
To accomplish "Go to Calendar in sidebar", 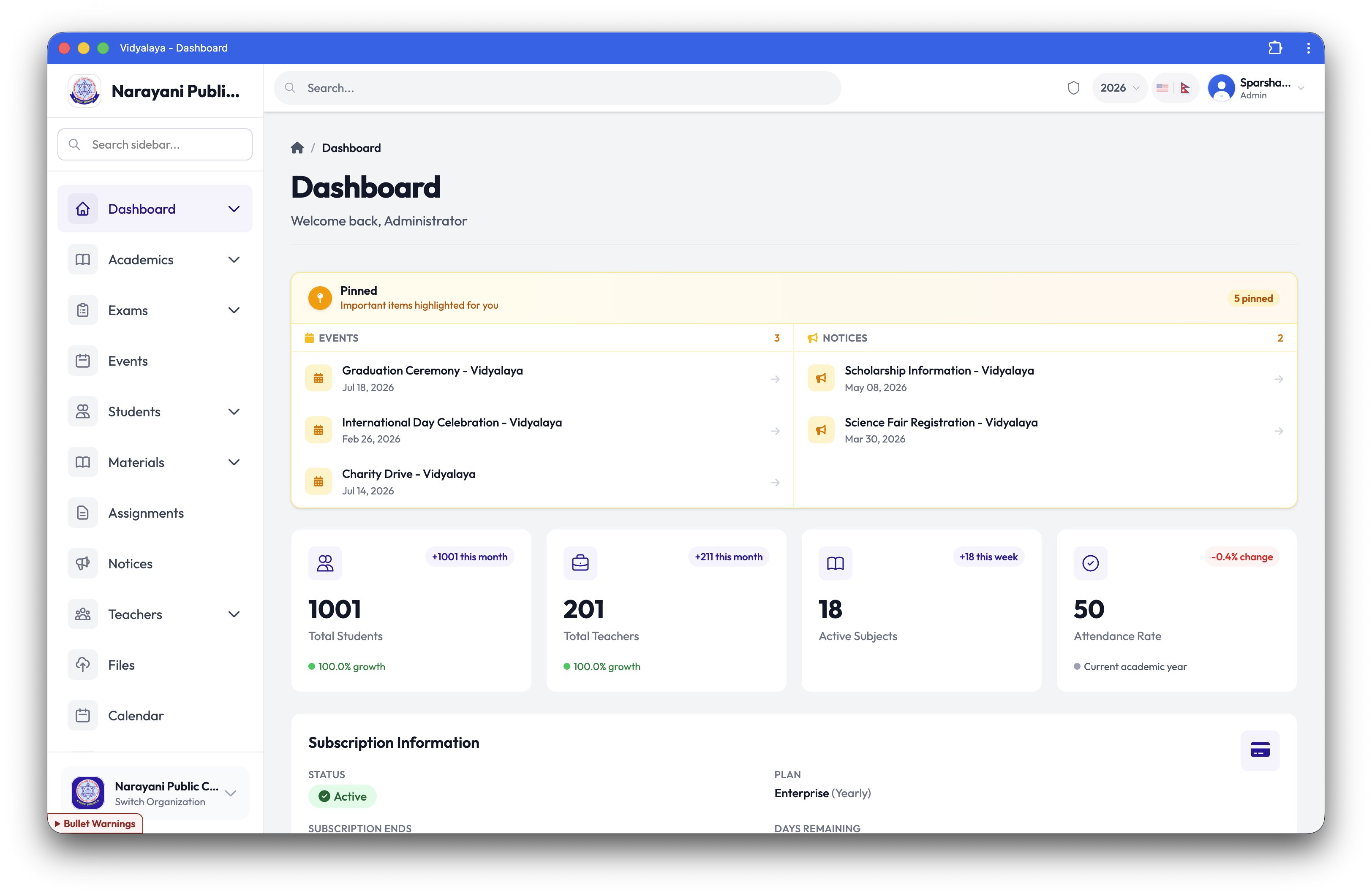I will click(x=155, y=716).
